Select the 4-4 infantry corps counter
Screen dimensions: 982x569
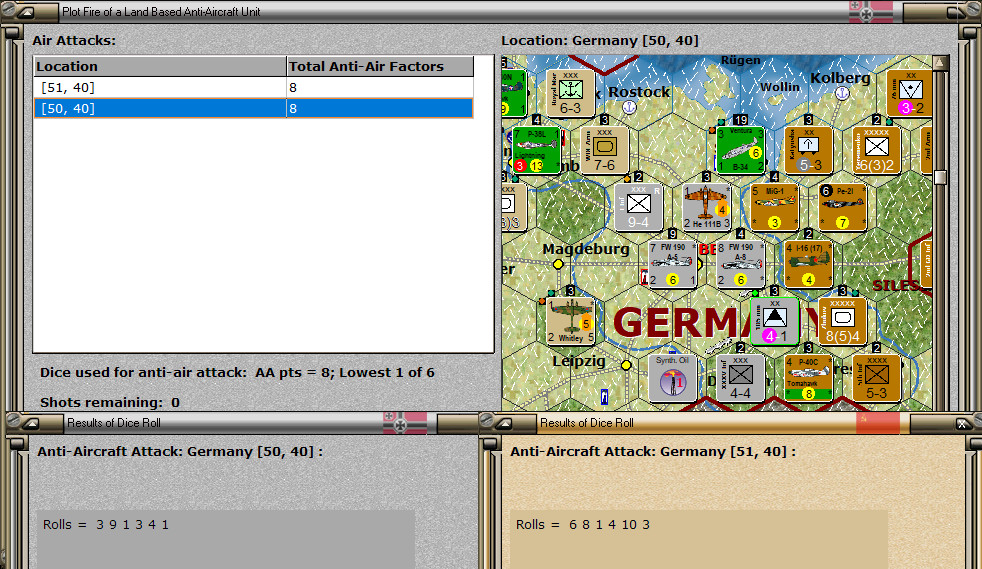click(x=740, y=378)
